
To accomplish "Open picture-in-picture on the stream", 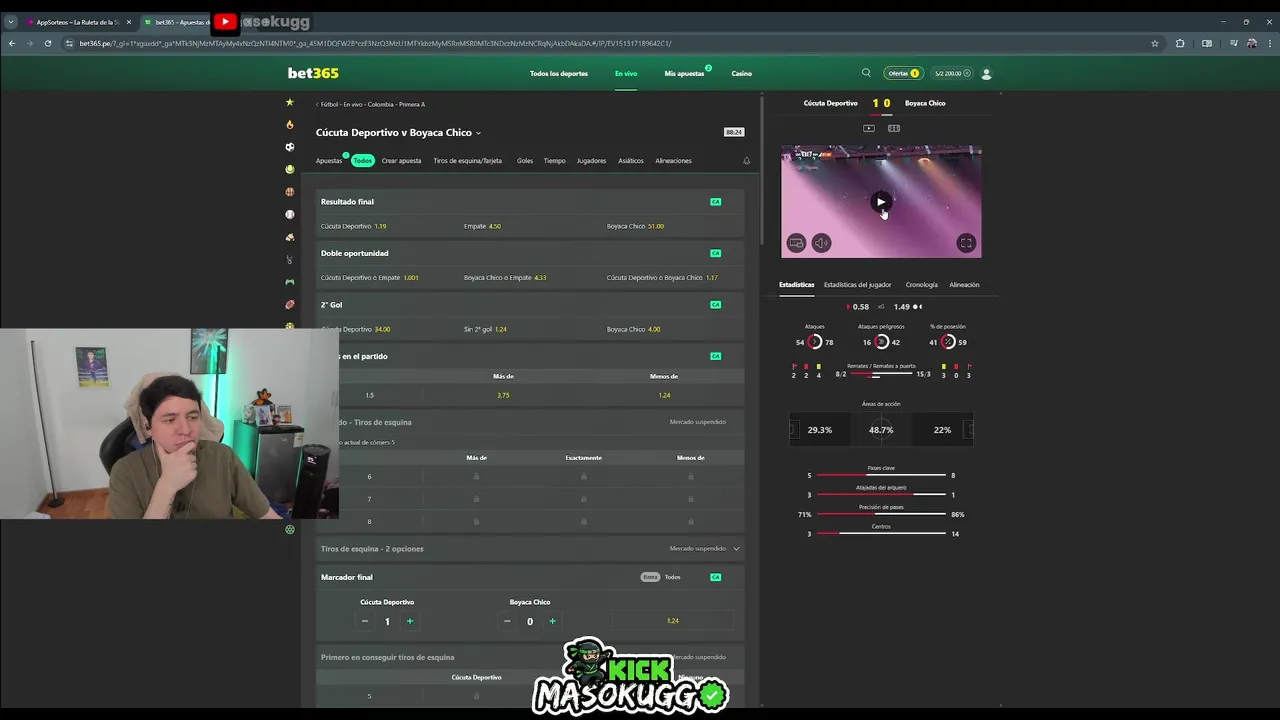I will point(796,243).
